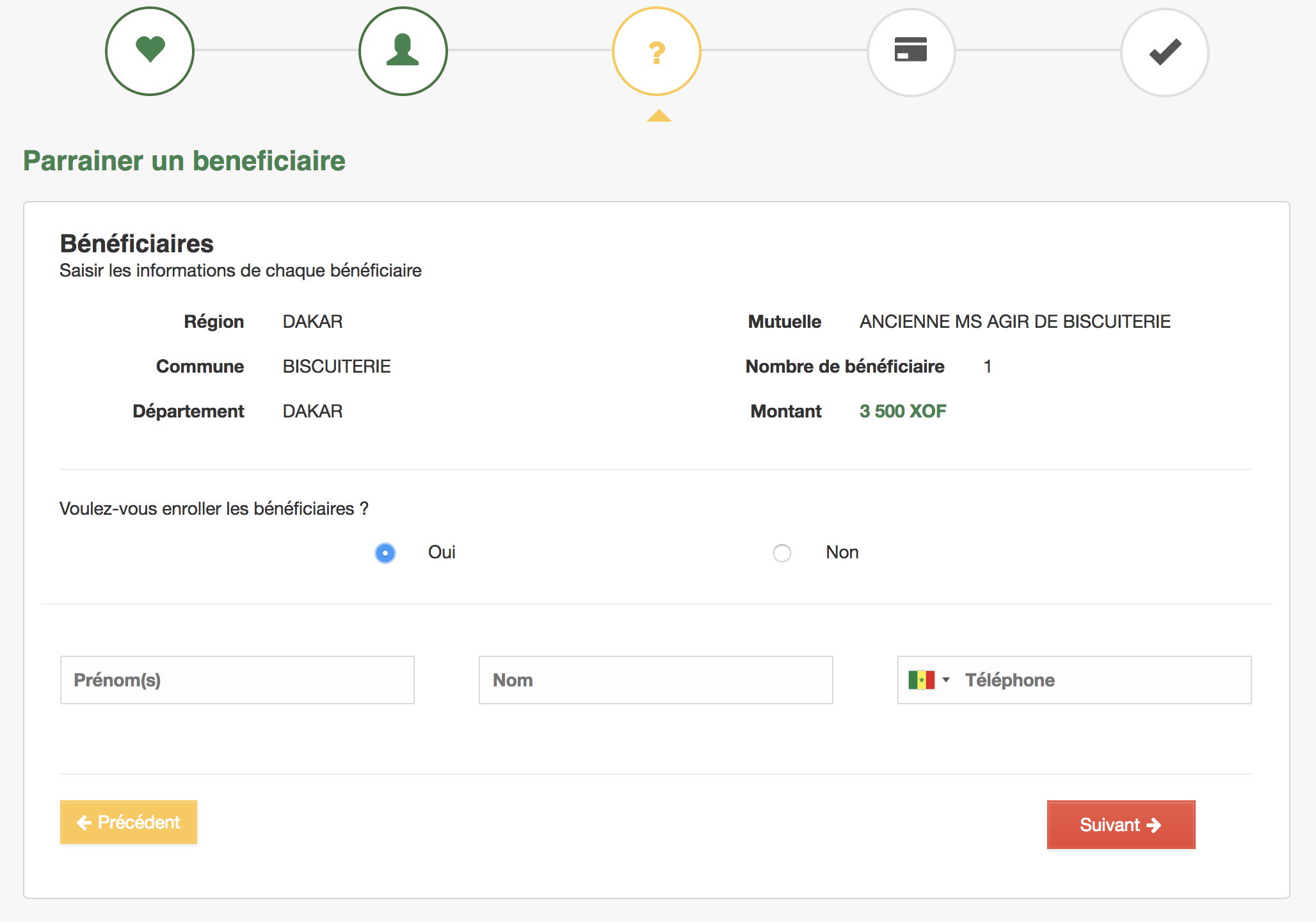Screen dimensions: 1316x922
Task: Open the payment card step
Action: click(910, 51)
